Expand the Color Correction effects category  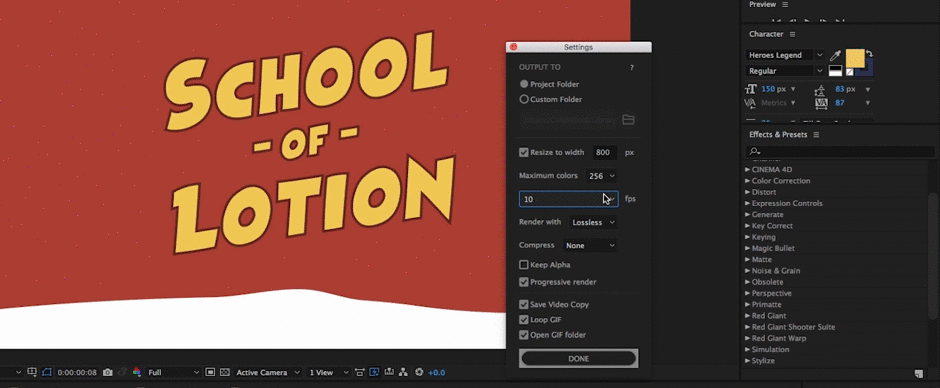(748, 181)
